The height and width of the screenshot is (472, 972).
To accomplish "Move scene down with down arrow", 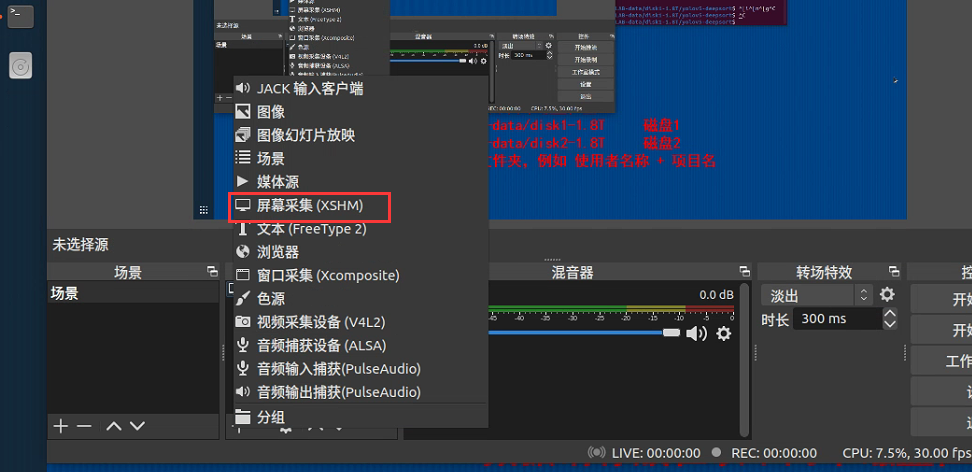I will pos(137,426).
